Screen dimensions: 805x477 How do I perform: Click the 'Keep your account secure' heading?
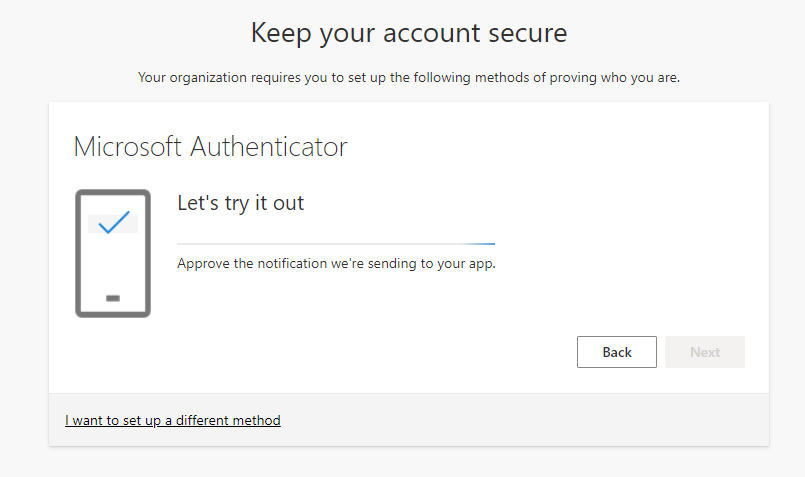point(409,33)
